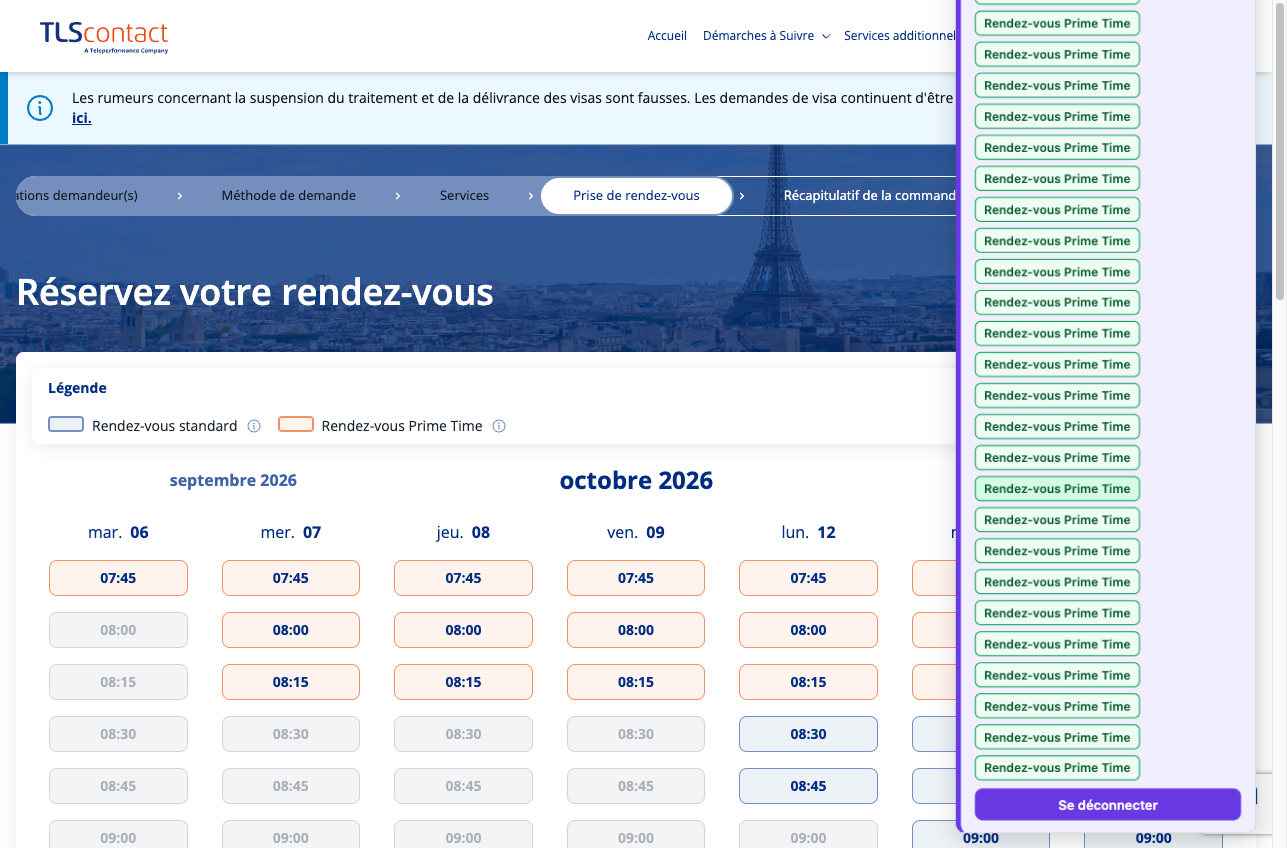Click the jeu. 08 day header
Viewport: 1287px width, 848px height.
pos(463,532)
